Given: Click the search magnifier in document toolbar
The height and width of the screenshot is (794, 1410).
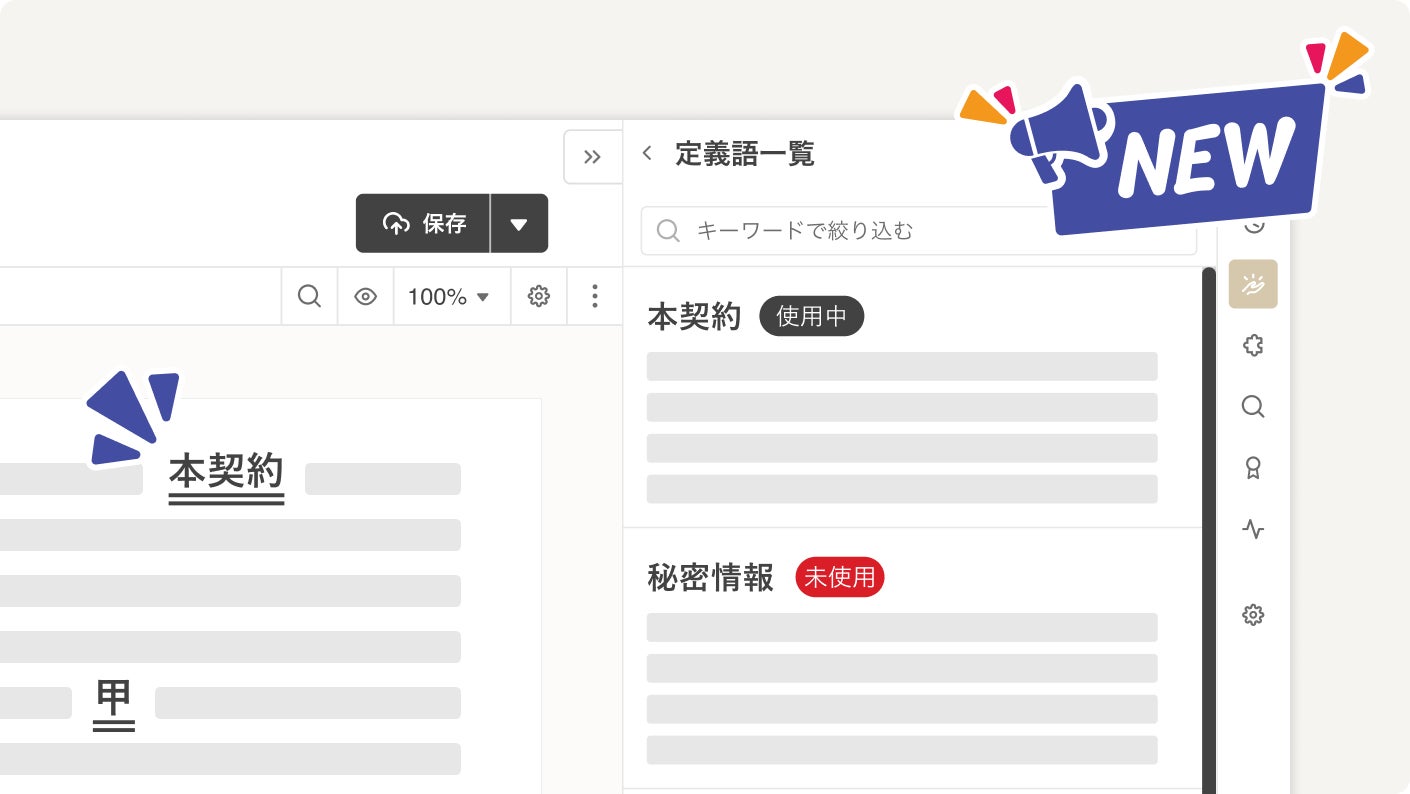Looking at the screenshot, I should click(309, 296).
